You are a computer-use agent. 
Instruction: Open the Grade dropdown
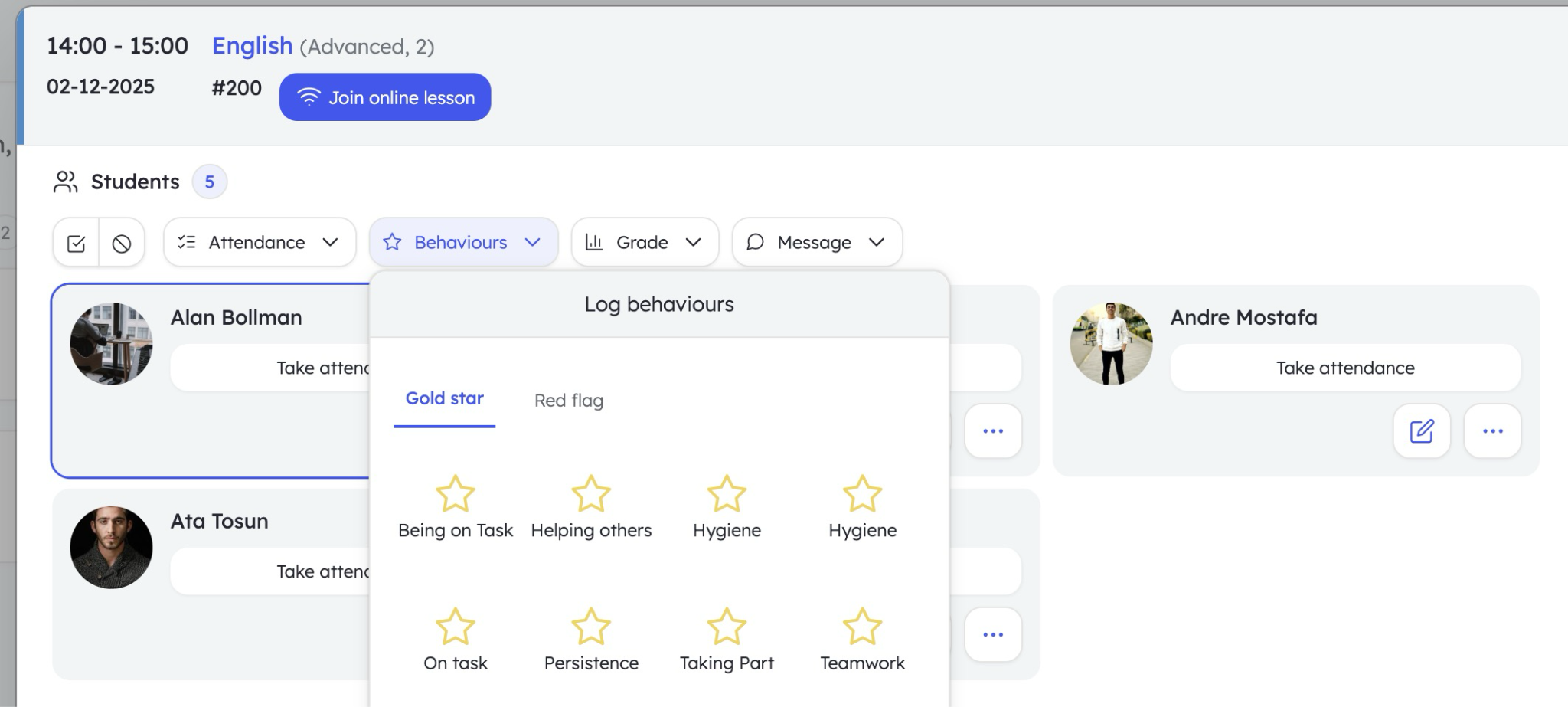pos(644,242)
